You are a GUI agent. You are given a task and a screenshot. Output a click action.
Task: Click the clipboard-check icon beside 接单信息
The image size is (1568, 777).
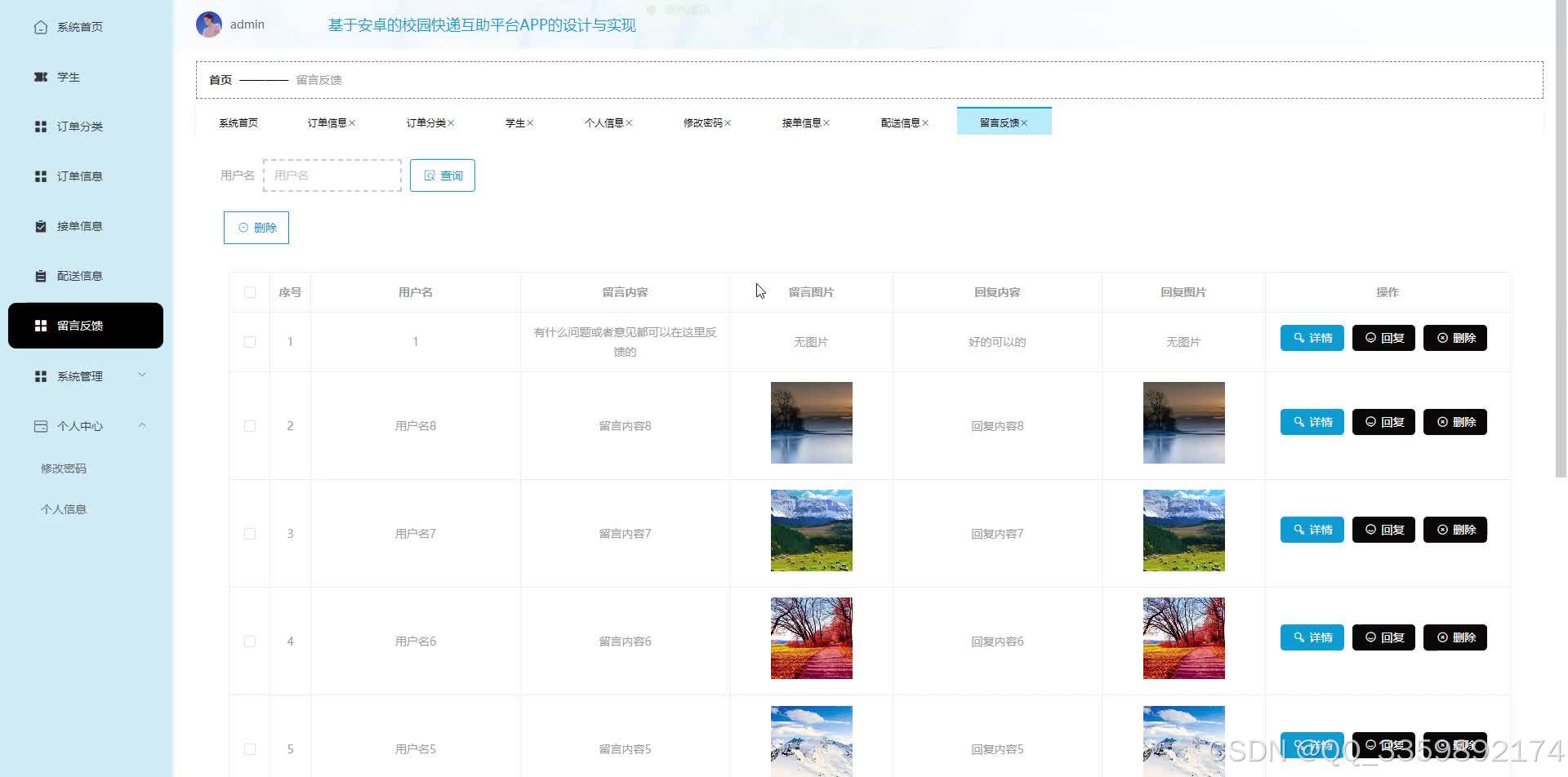41,226
